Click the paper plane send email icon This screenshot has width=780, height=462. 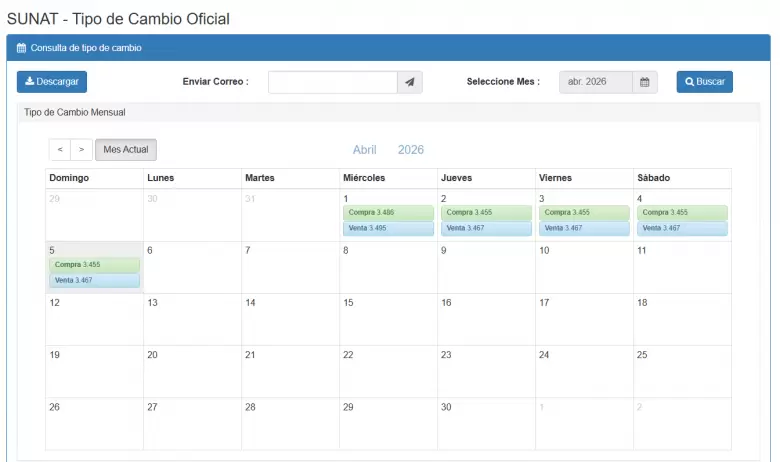(410, 82)
